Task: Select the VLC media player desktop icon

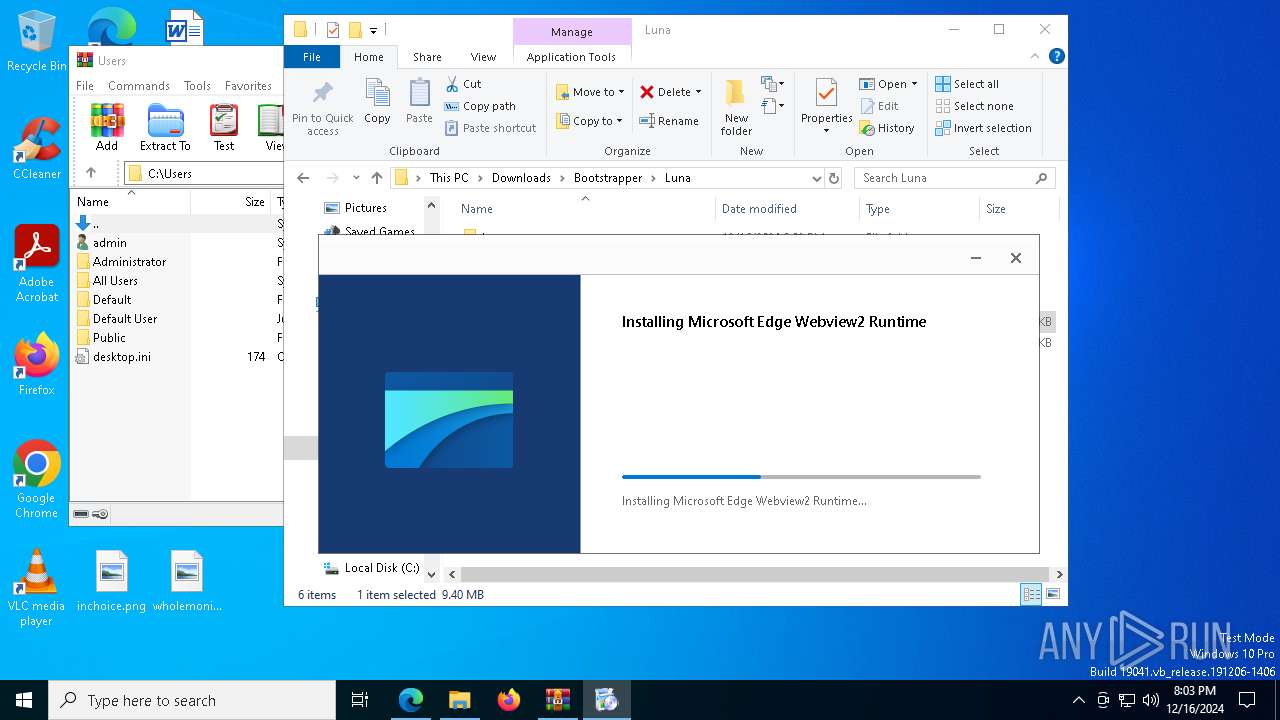Action: [36, 589]
